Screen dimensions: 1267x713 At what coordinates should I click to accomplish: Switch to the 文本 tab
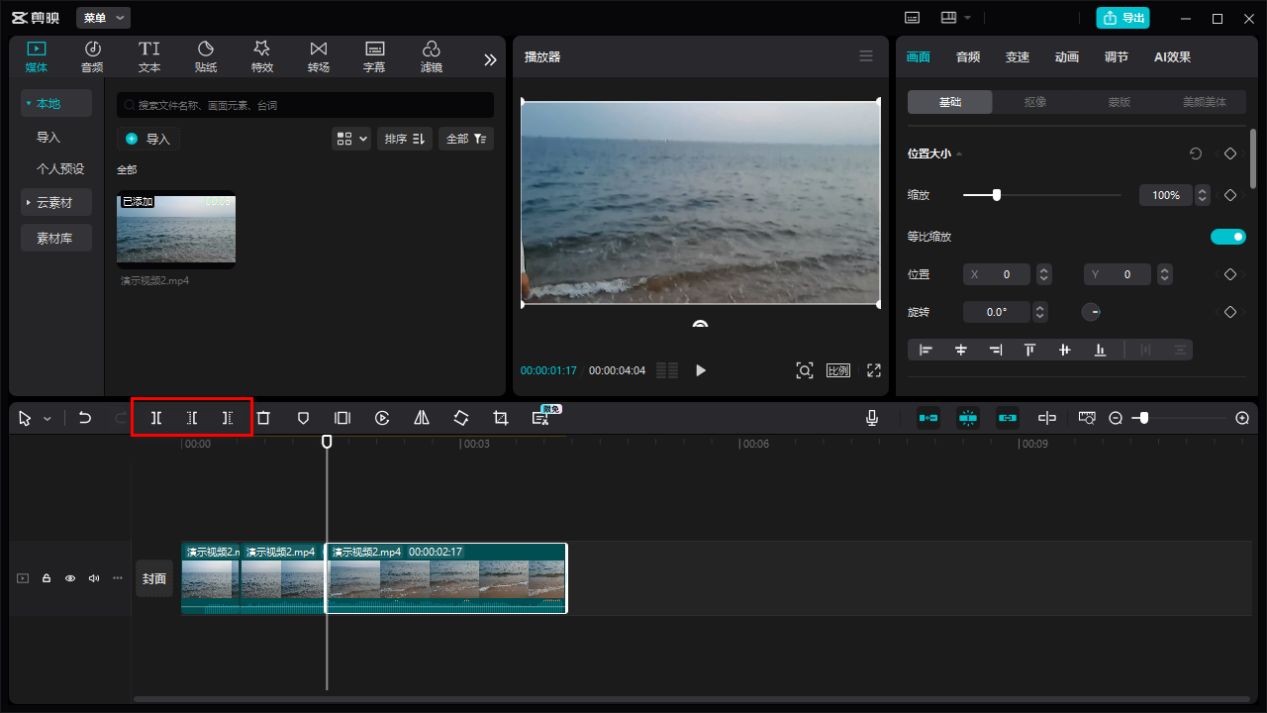tap(149, 57)
